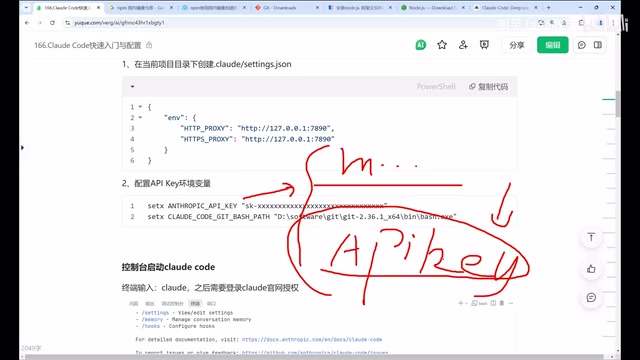640x360 pixels.
Task: Back to top floating button
Action: pyautogui.click(x=591, y=237)
